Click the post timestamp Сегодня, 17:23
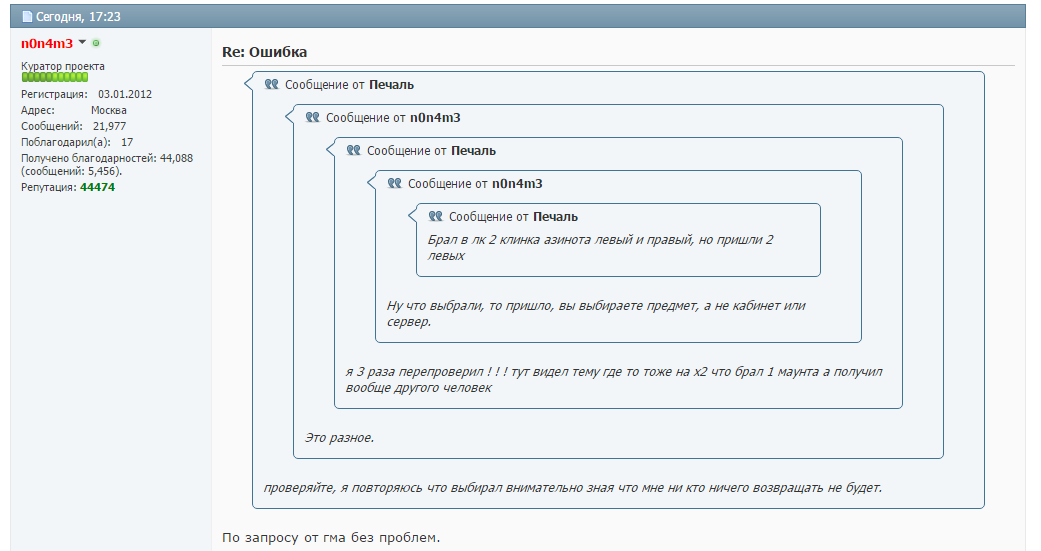This screenshot has height=551, width=1041. tap(79, 17)
